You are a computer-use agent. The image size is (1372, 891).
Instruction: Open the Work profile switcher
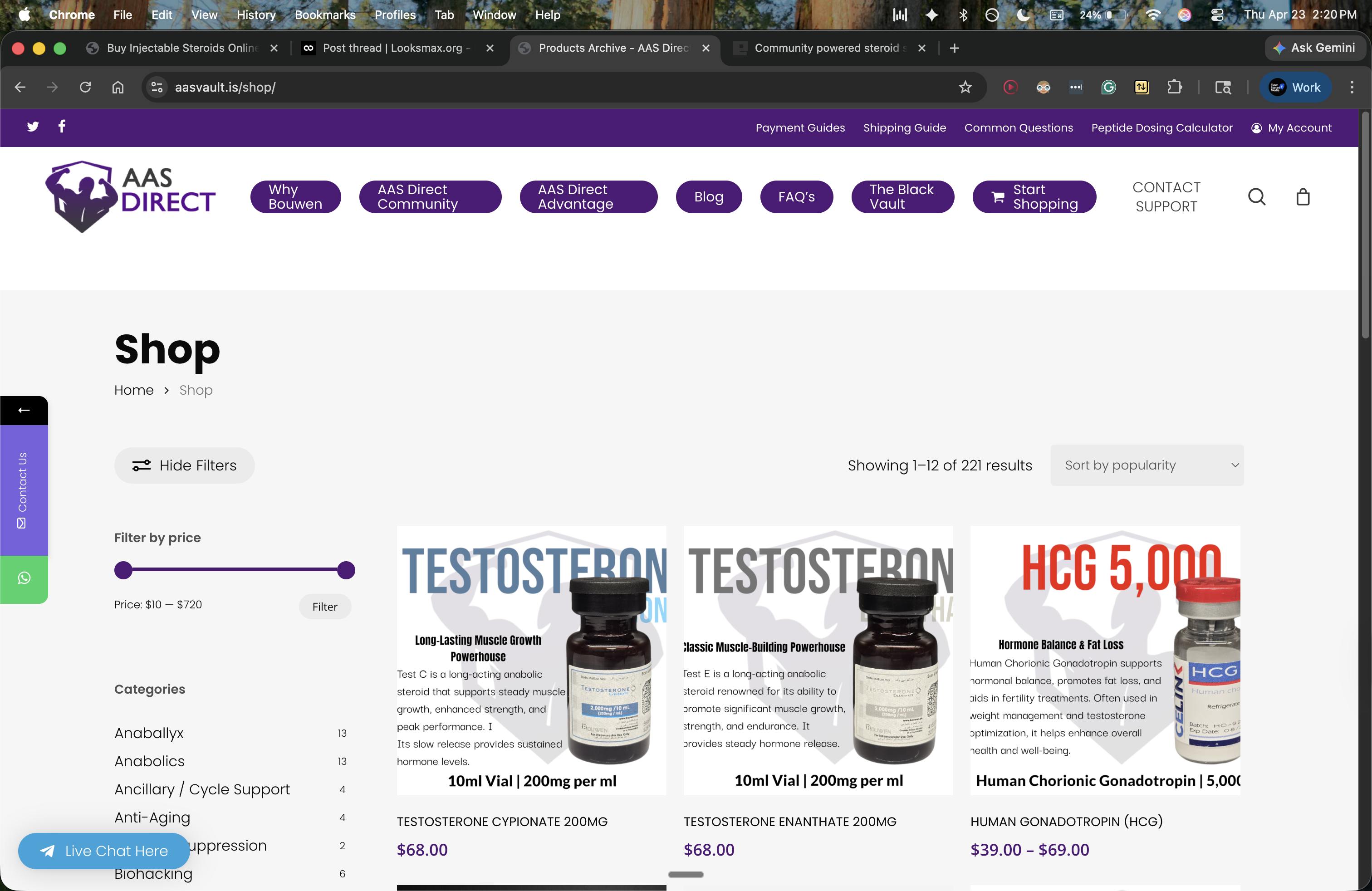click(1295, 87)
